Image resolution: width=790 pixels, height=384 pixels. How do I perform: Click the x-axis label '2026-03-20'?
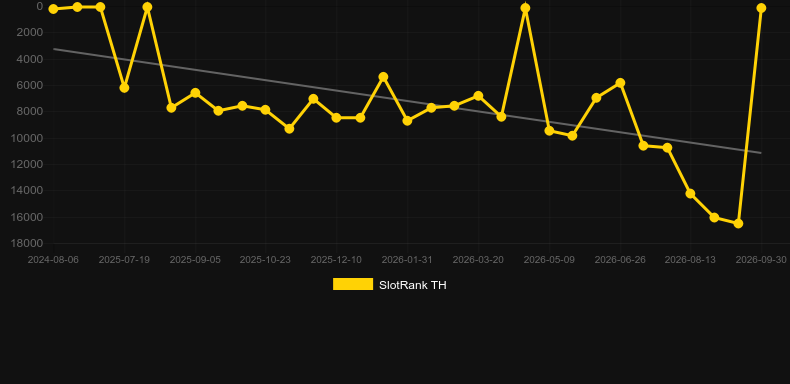[x=478, y=260]
